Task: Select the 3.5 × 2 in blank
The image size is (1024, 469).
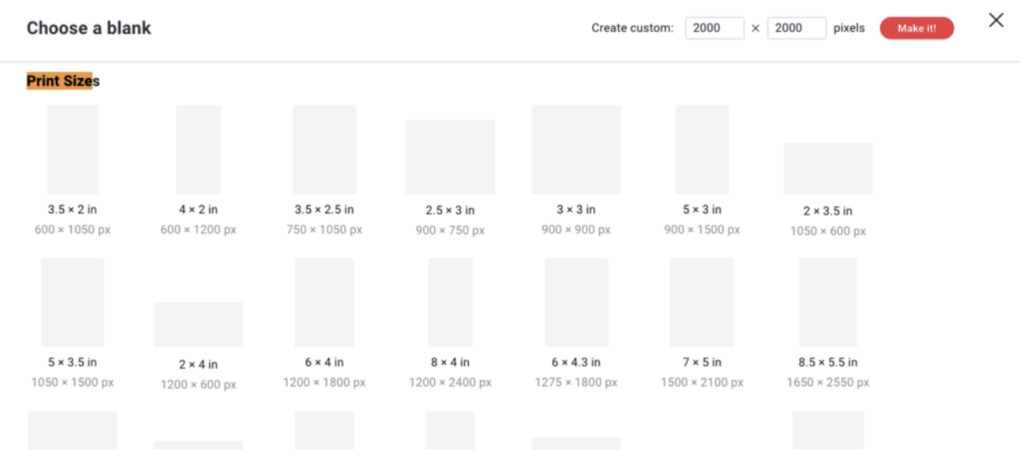Action: pyautogui.click(x=72, y=149)
